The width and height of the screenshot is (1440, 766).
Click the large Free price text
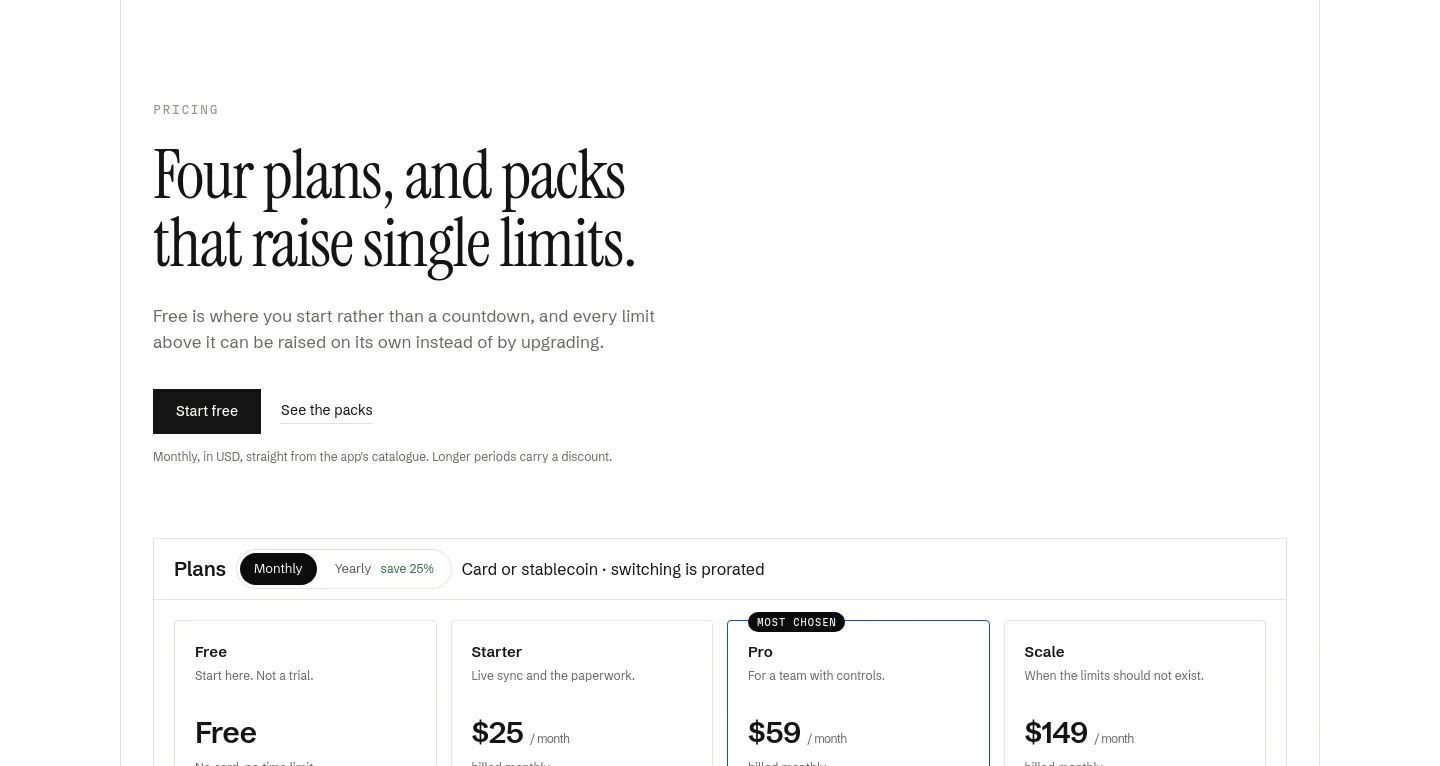pos(226,733)
